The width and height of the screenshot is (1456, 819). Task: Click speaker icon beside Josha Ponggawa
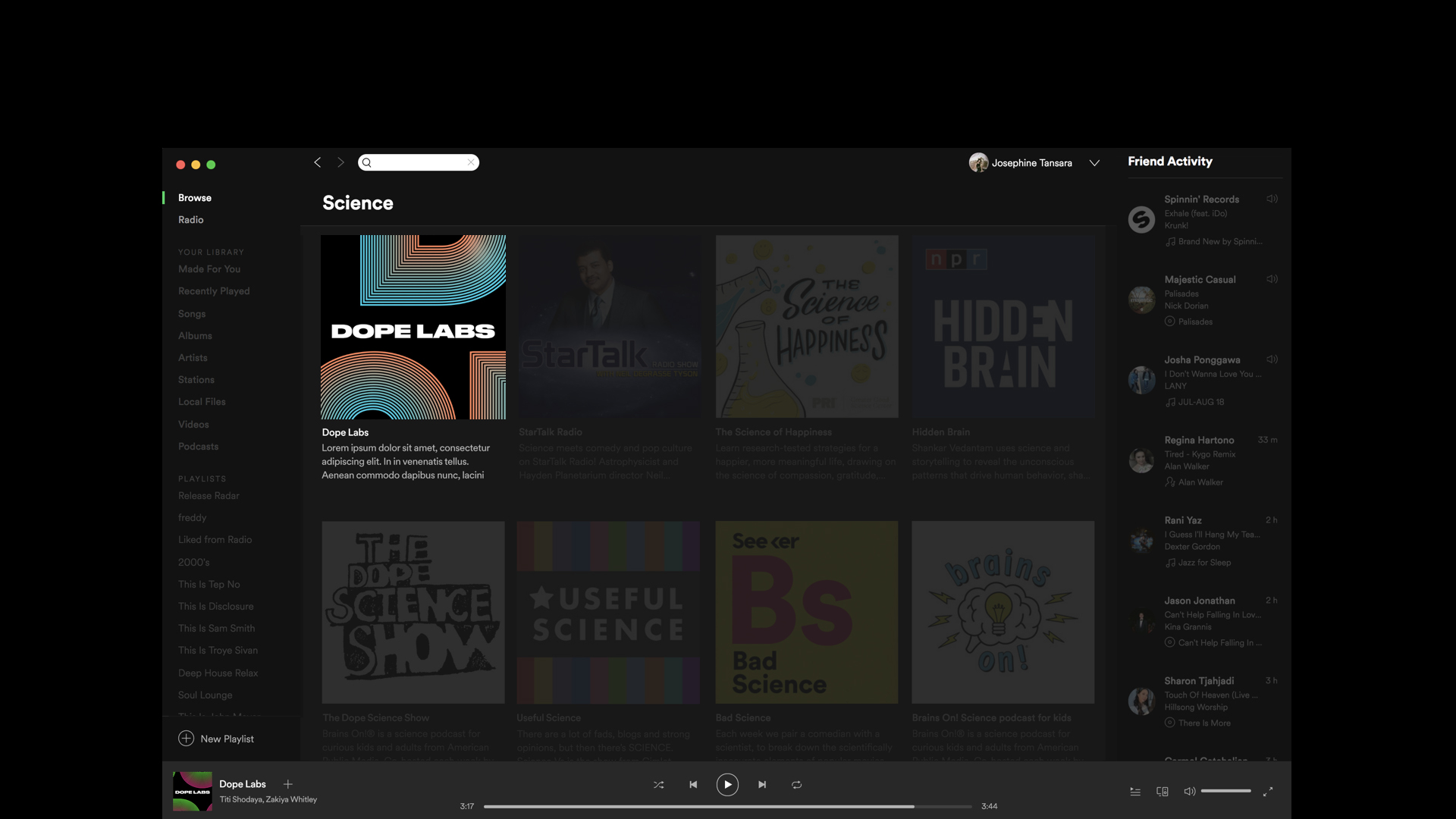(x=1272, y=359)
